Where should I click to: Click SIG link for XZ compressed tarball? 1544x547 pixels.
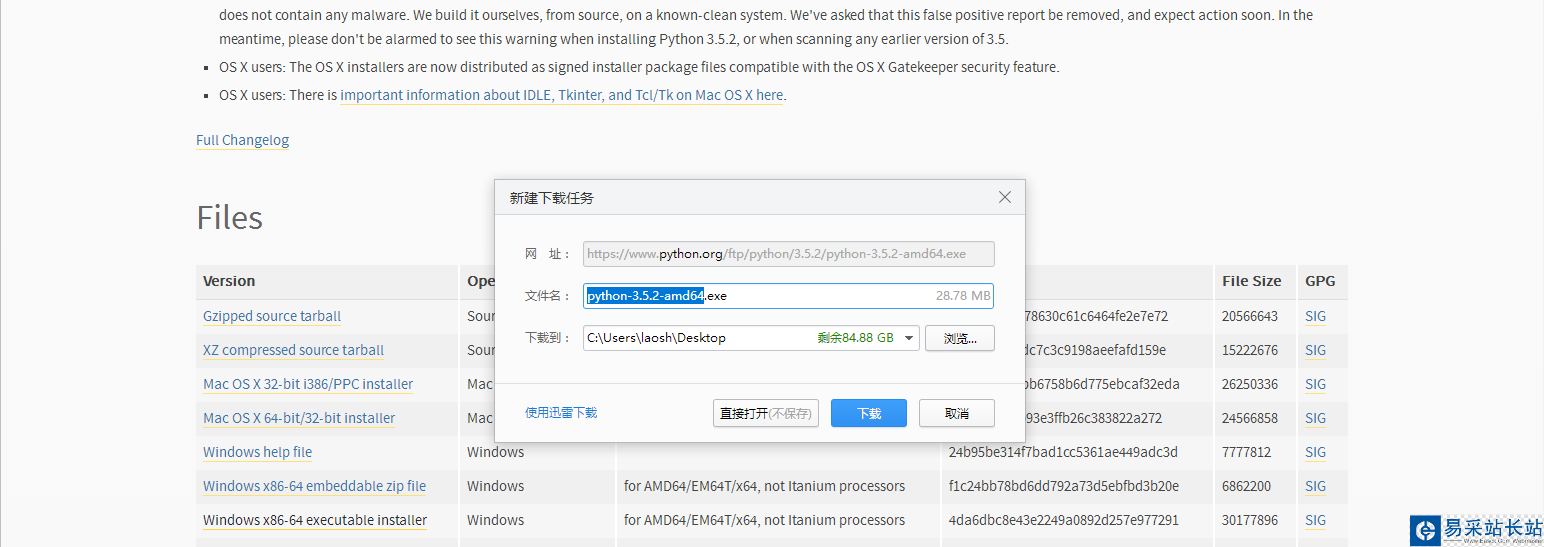tap(1315, 350)
